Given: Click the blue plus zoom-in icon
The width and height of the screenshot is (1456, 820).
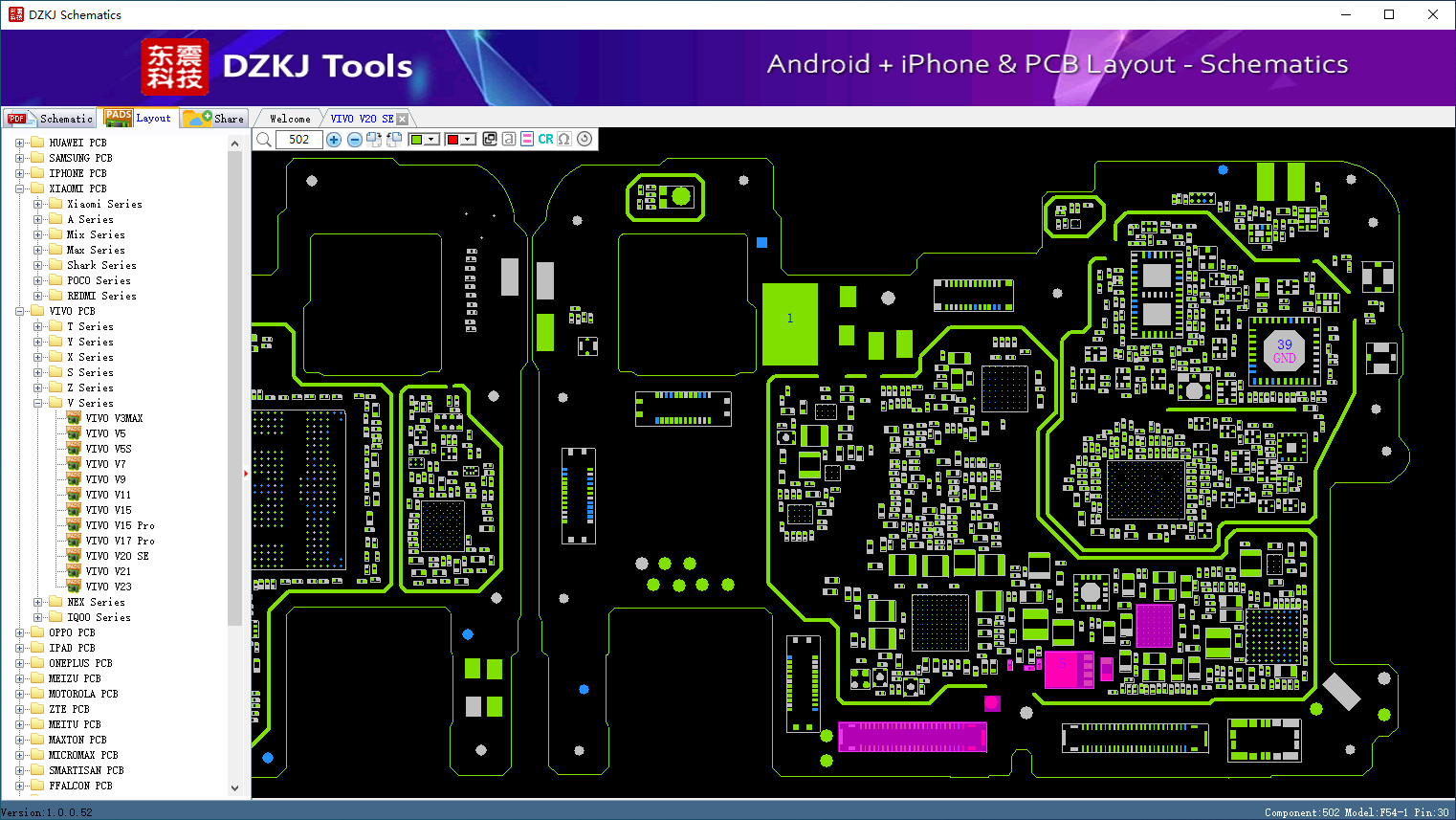Looking at the screenshot, I should click(x=334, y=140).
